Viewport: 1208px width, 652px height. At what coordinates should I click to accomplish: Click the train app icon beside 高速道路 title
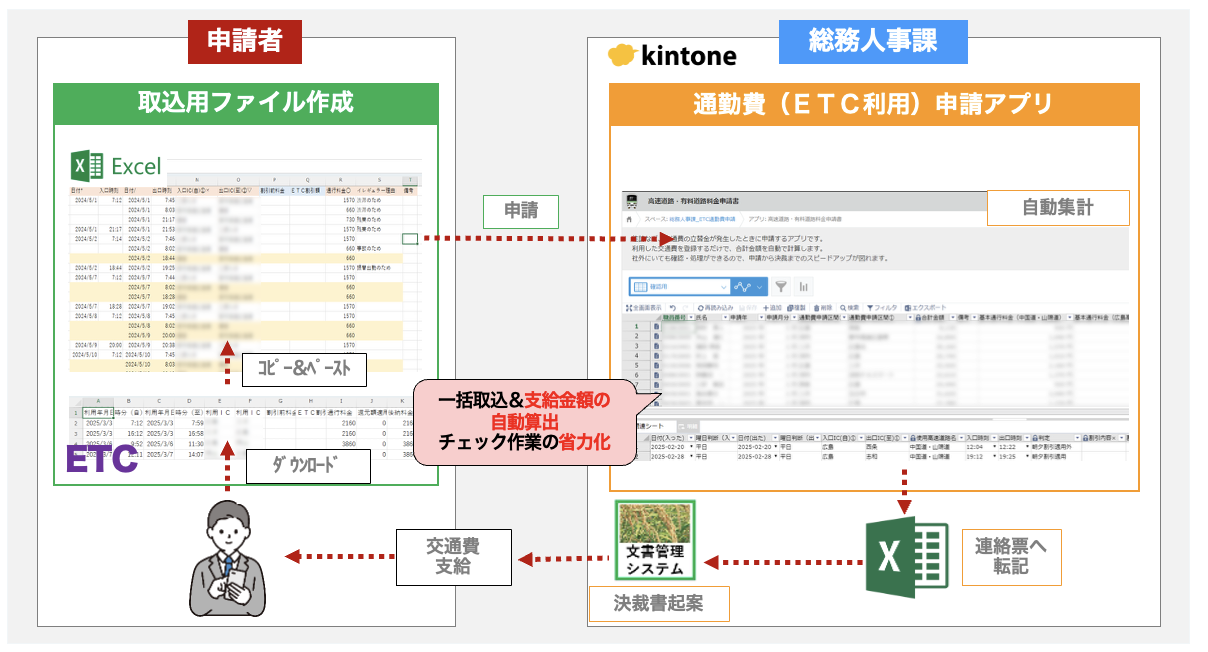(x=630, y=201)
